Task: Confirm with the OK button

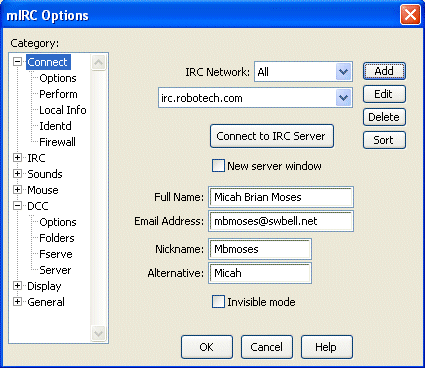Action: [x=207, y=347]
